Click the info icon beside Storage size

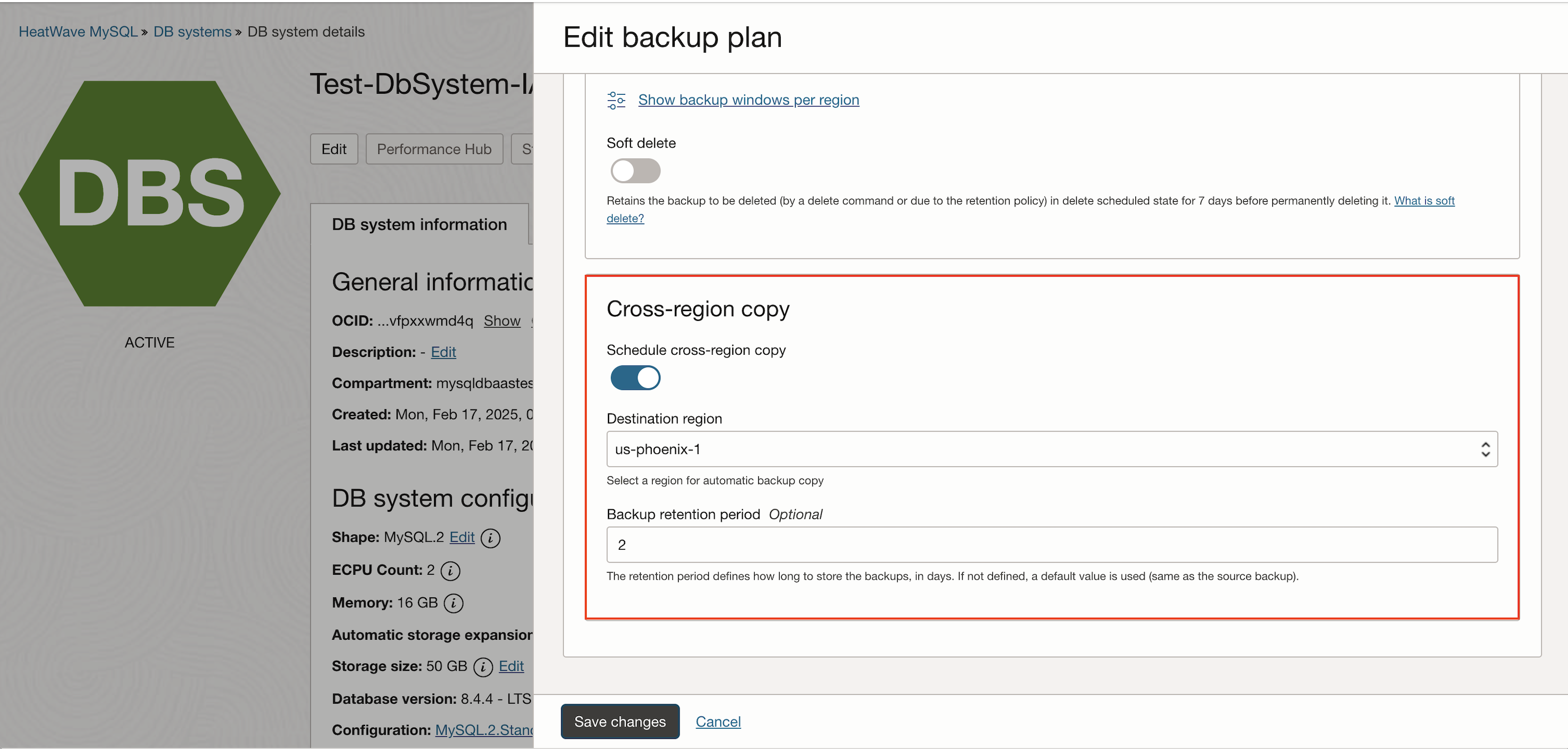(483, 667)
